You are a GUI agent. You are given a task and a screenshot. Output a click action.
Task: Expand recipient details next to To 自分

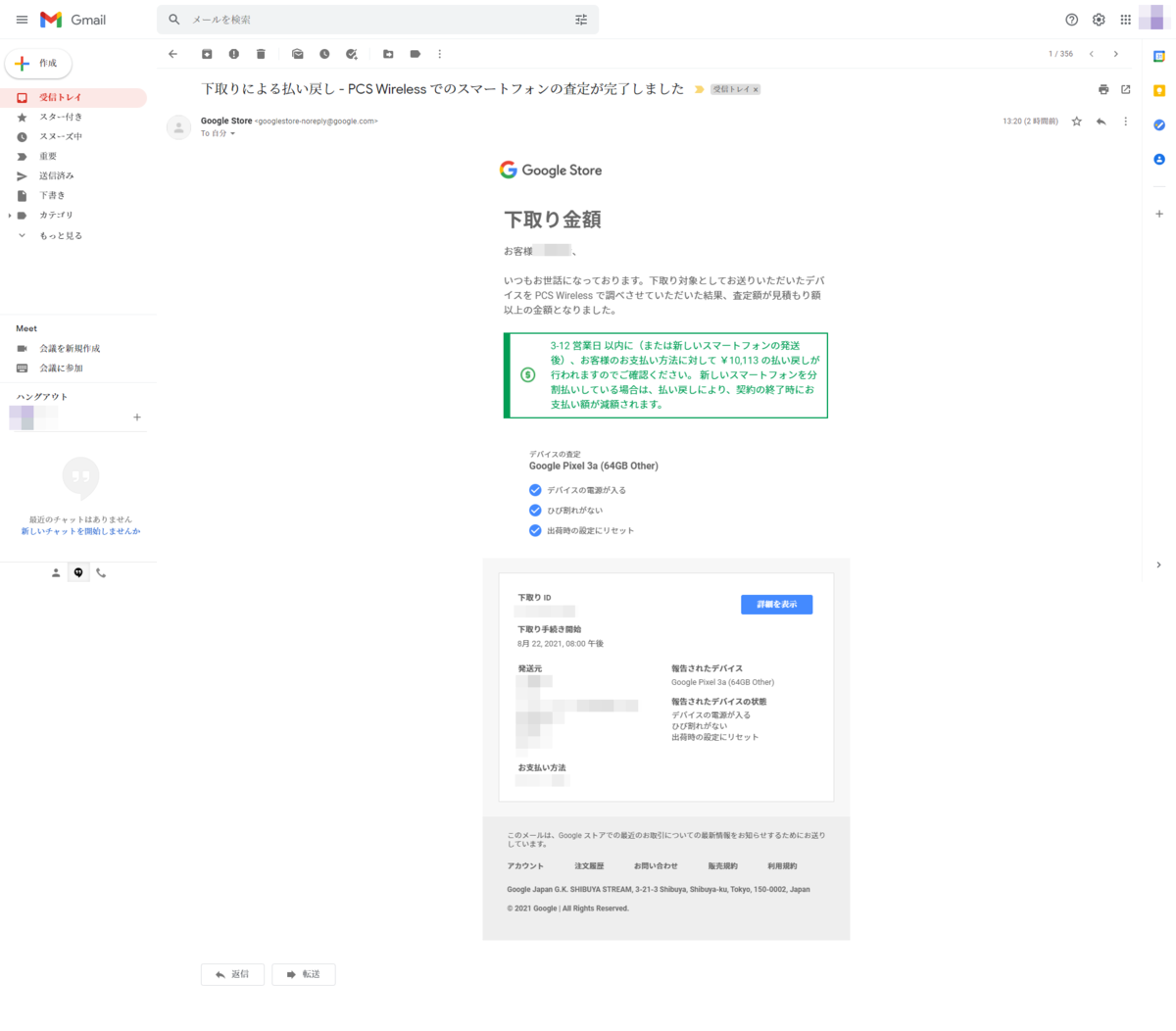(232, 133)
